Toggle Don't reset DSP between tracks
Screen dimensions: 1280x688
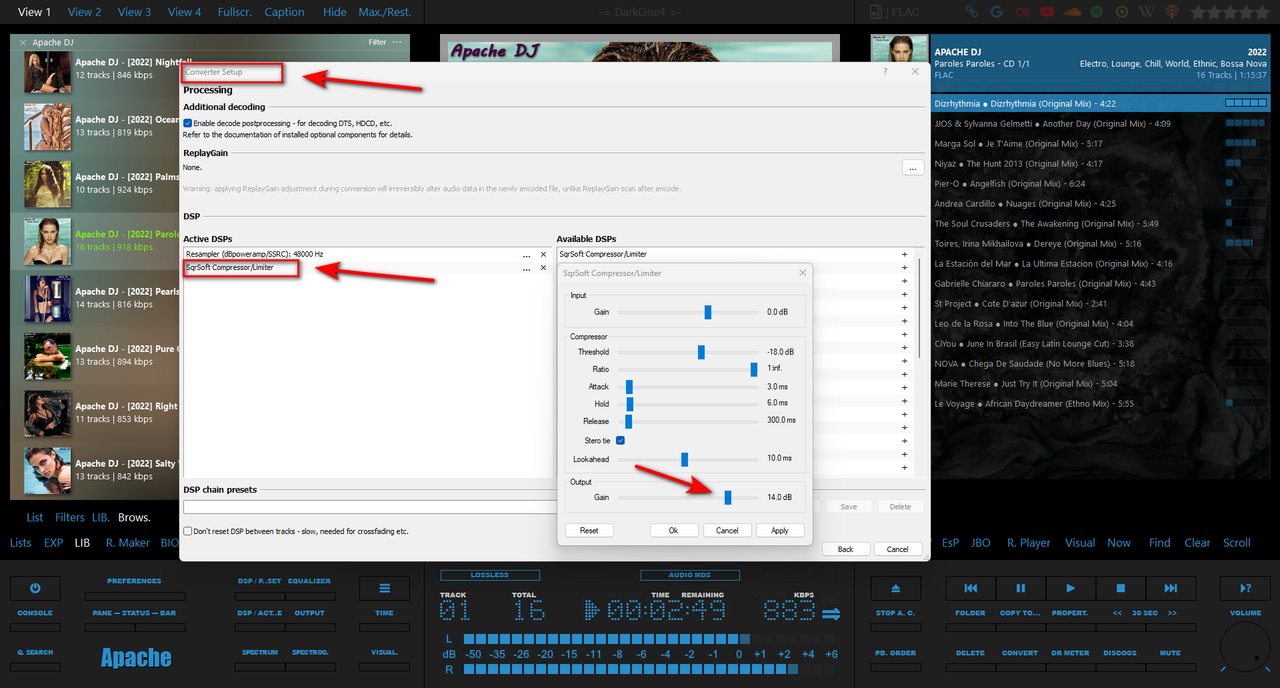click(x=188, y=531)
